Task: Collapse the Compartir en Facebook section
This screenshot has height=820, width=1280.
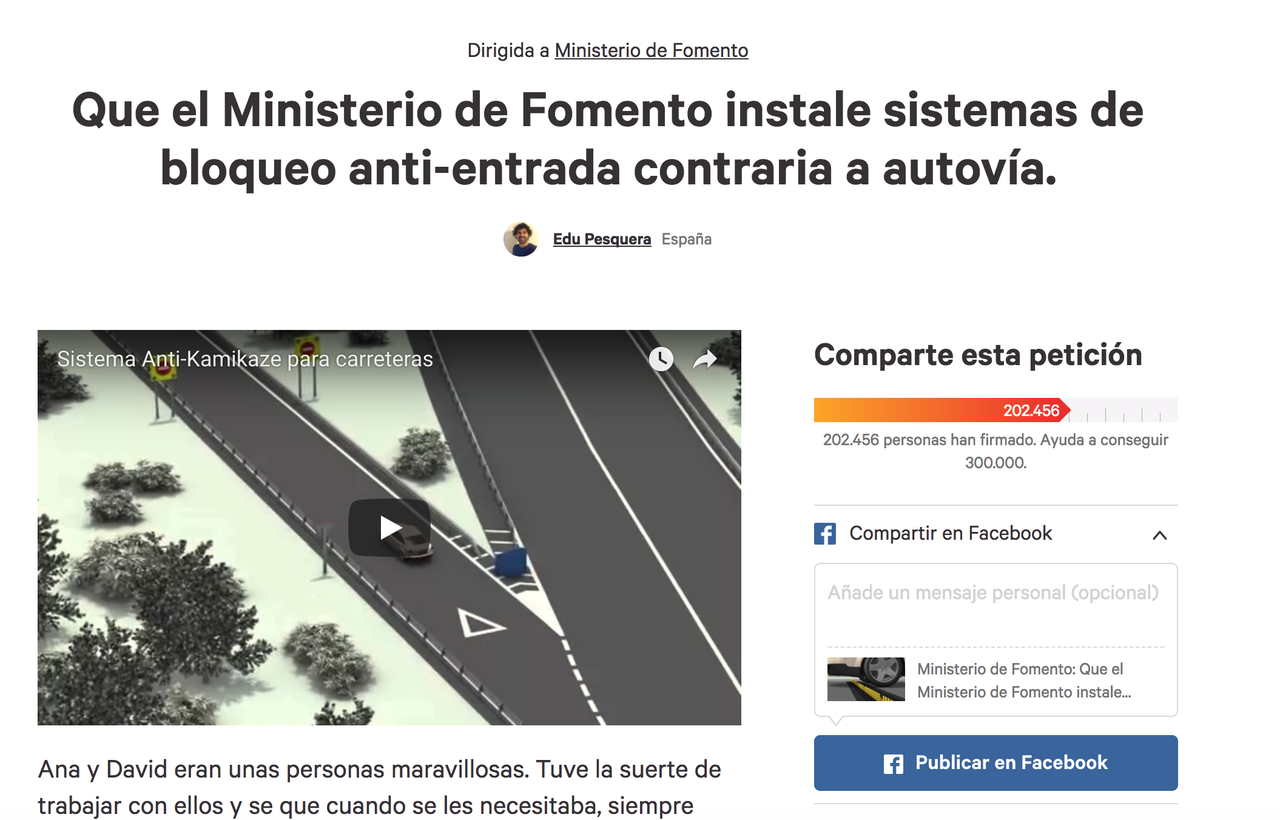Action: [1159, 535]
